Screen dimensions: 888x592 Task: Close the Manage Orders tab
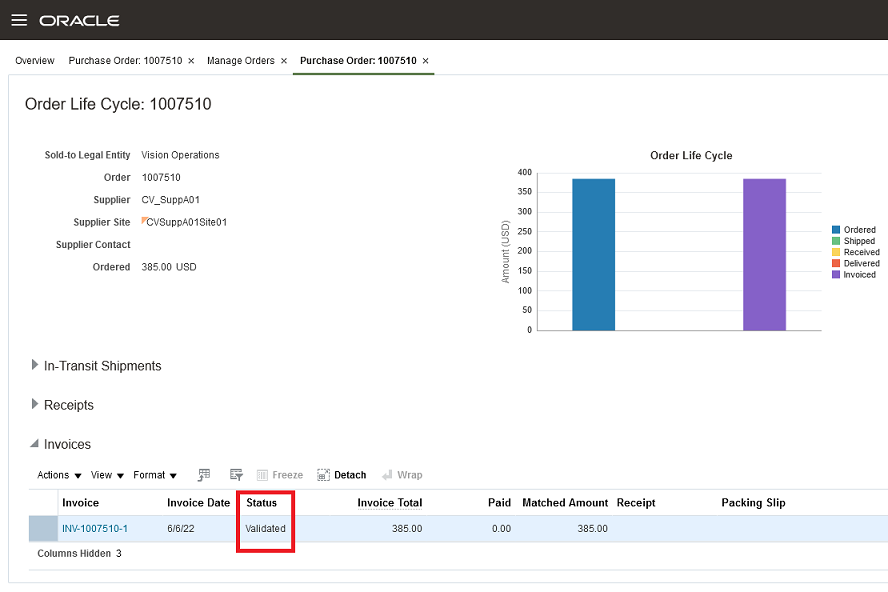pyautogui.click(x=284, y=61)
